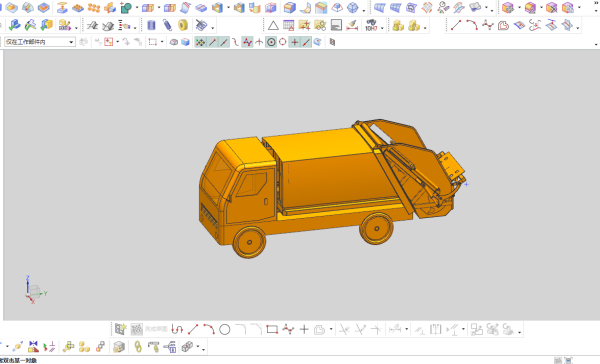
Task: Click the point on face snap icon
Action: click(318, 42)
